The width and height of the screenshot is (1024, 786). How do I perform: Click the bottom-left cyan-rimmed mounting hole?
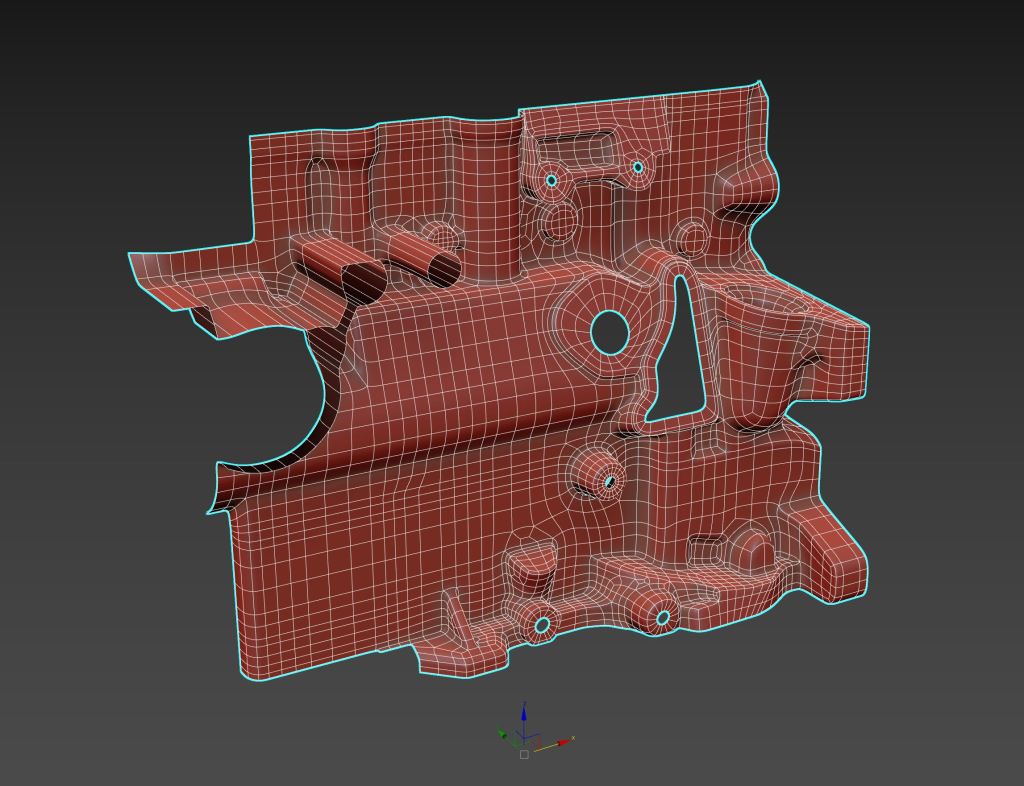[542, 626]
